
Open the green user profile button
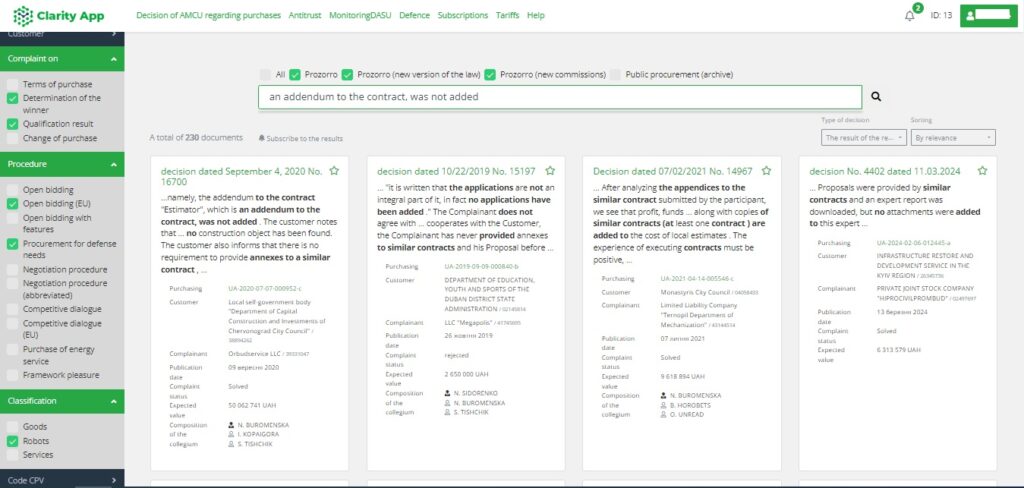pyautogui.click(x=989, y=16)
